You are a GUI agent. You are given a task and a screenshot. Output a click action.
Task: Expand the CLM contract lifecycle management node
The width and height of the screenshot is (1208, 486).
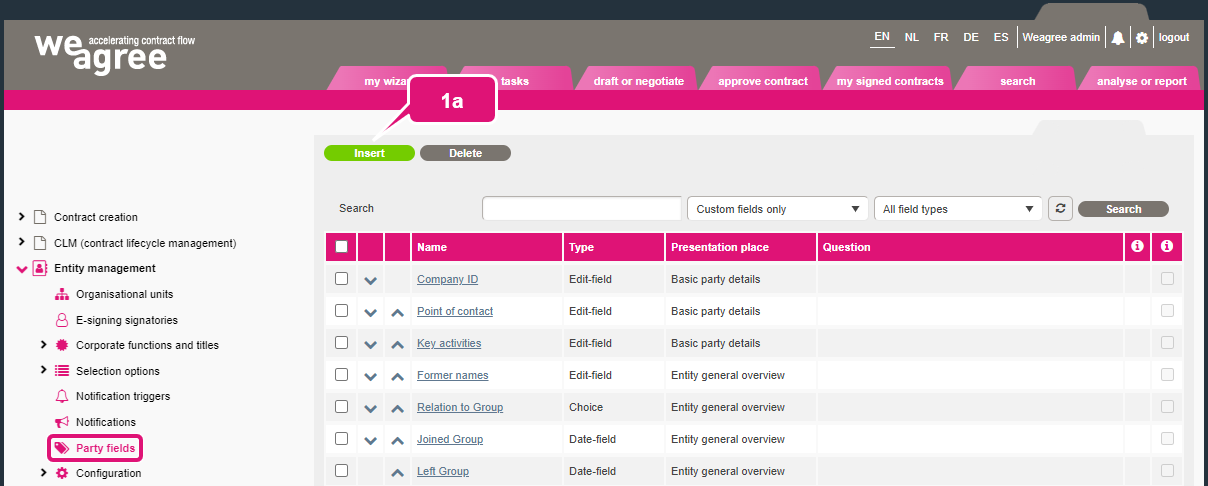click(x=22, y=242)
